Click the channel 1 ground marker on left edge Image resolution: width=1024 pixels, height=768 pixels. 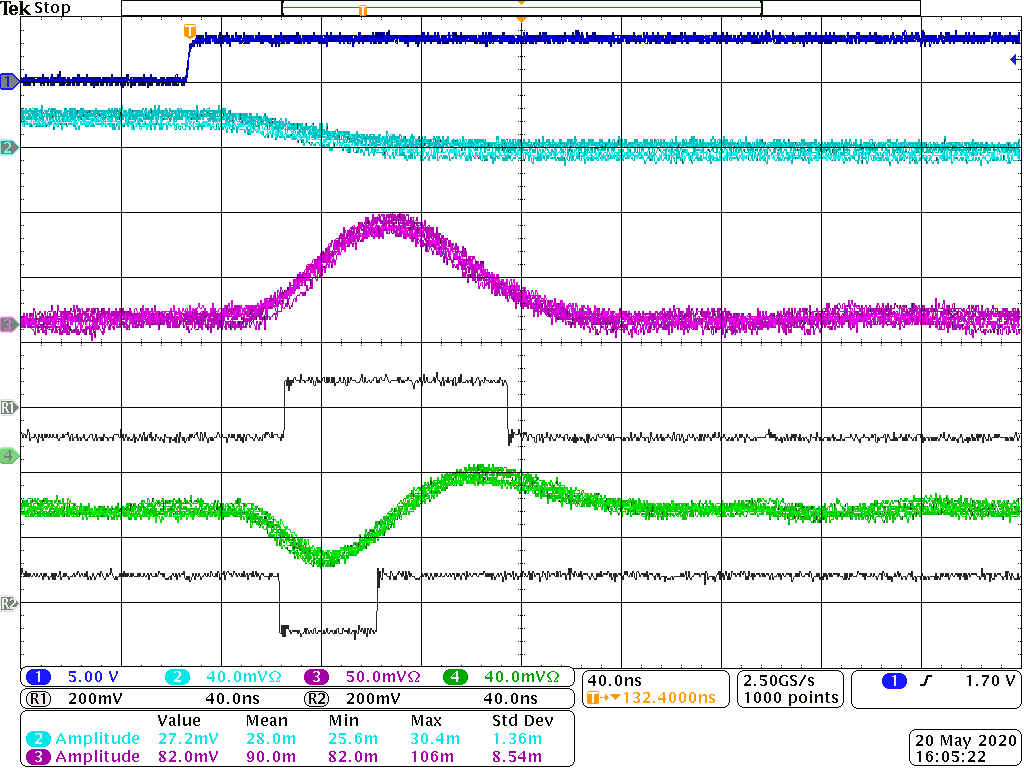click(9, 82)
